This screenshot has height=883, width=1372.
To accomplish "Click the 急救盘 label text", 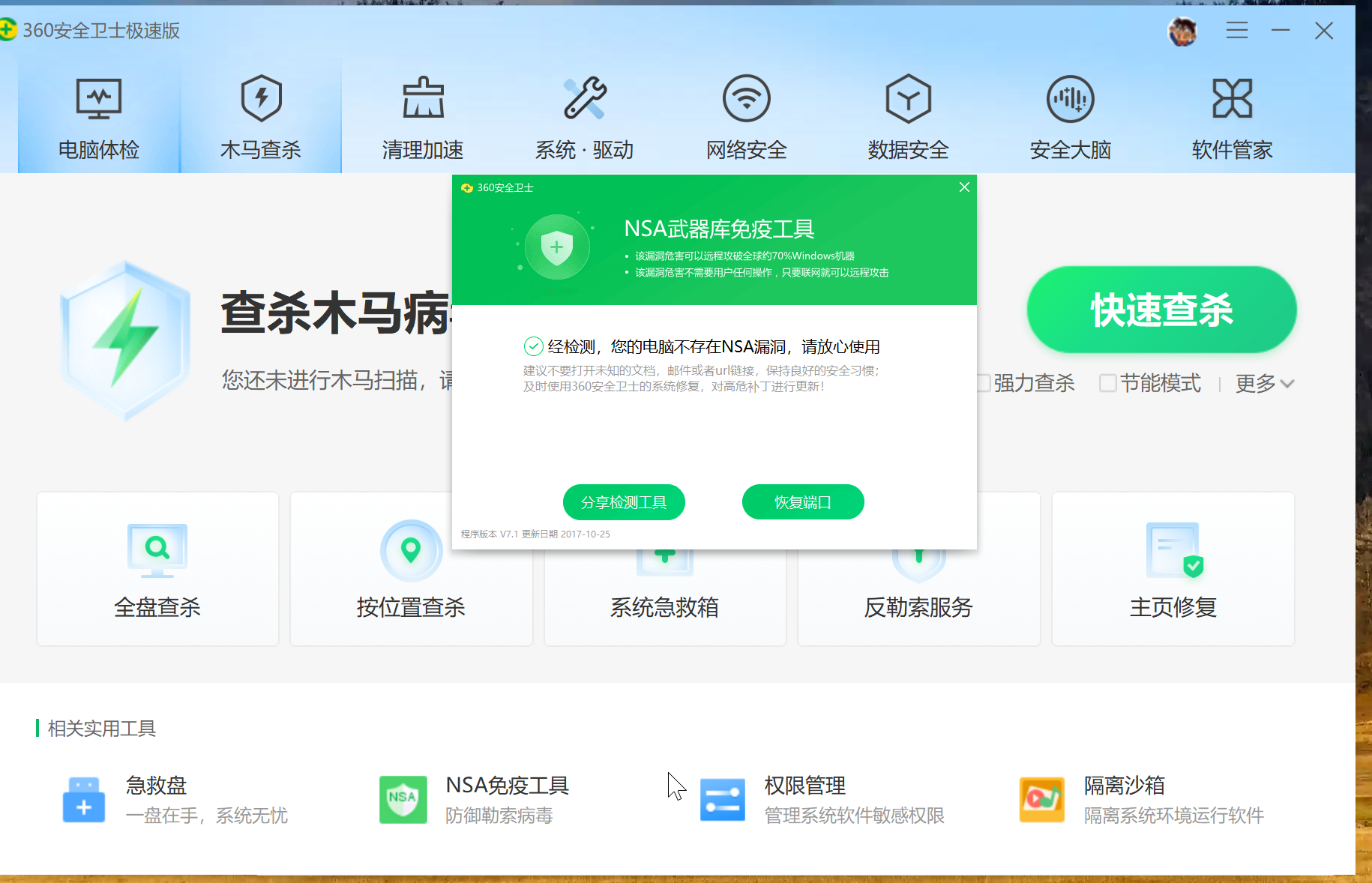I will 156,785.
